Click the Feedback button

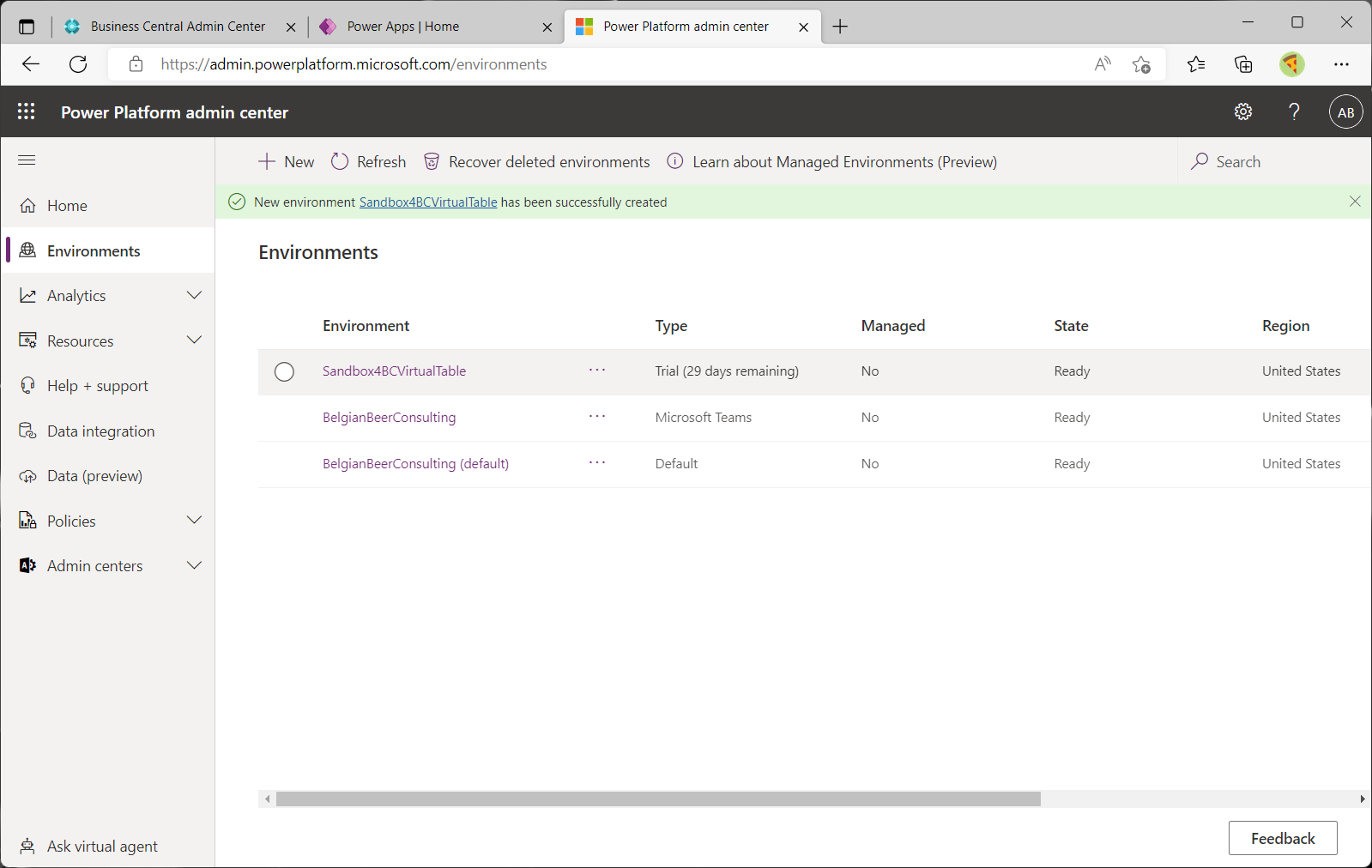pos(1282,838)
